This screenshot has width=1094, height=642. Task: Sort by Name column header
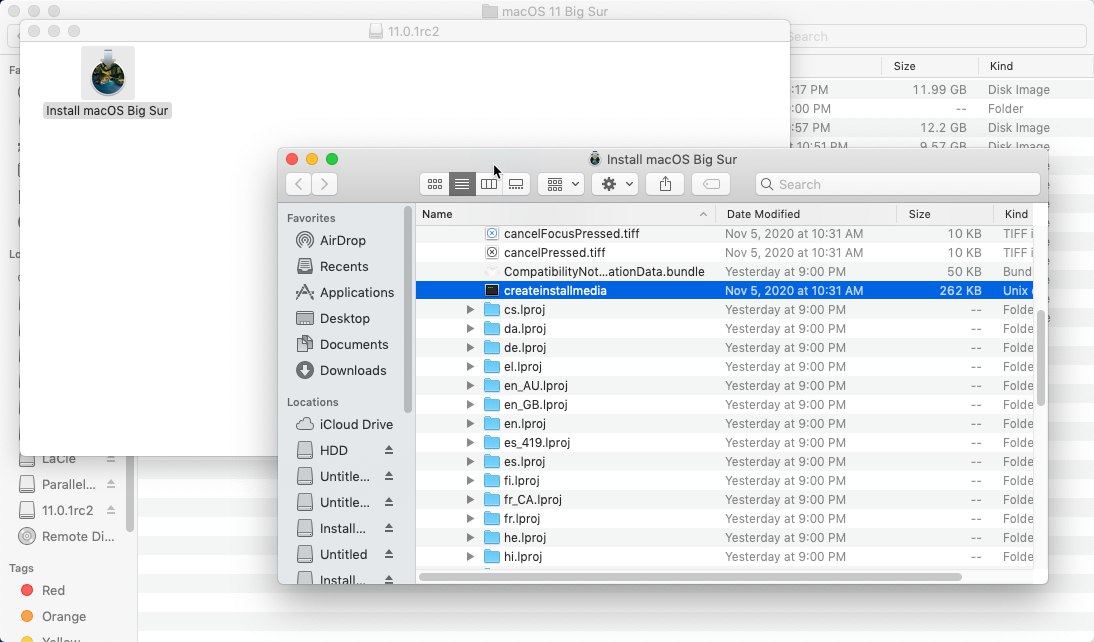(x=565, y=214)
